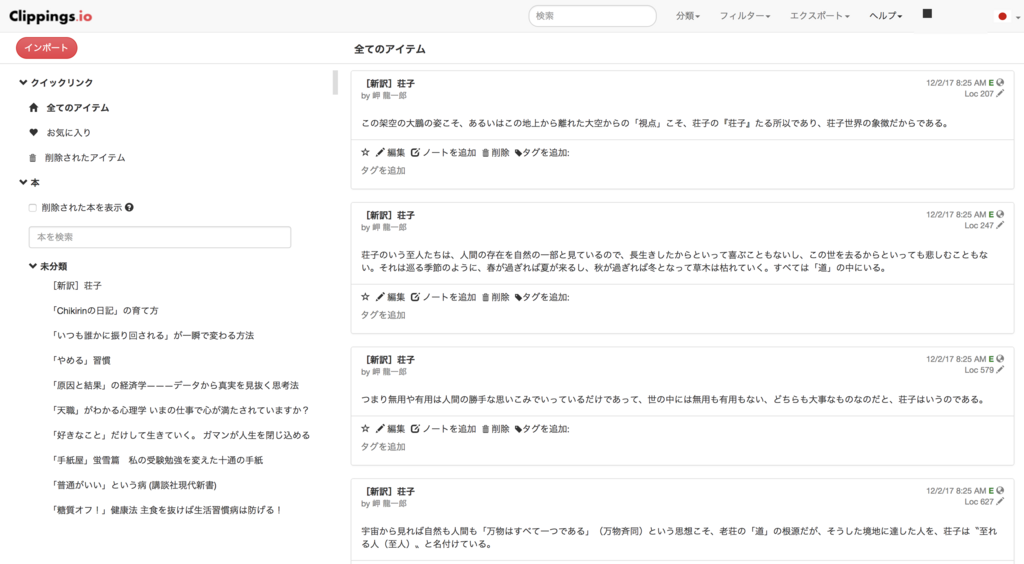
Task: Click the 検索 search field in navbar
Action: (x=592, y=16)
